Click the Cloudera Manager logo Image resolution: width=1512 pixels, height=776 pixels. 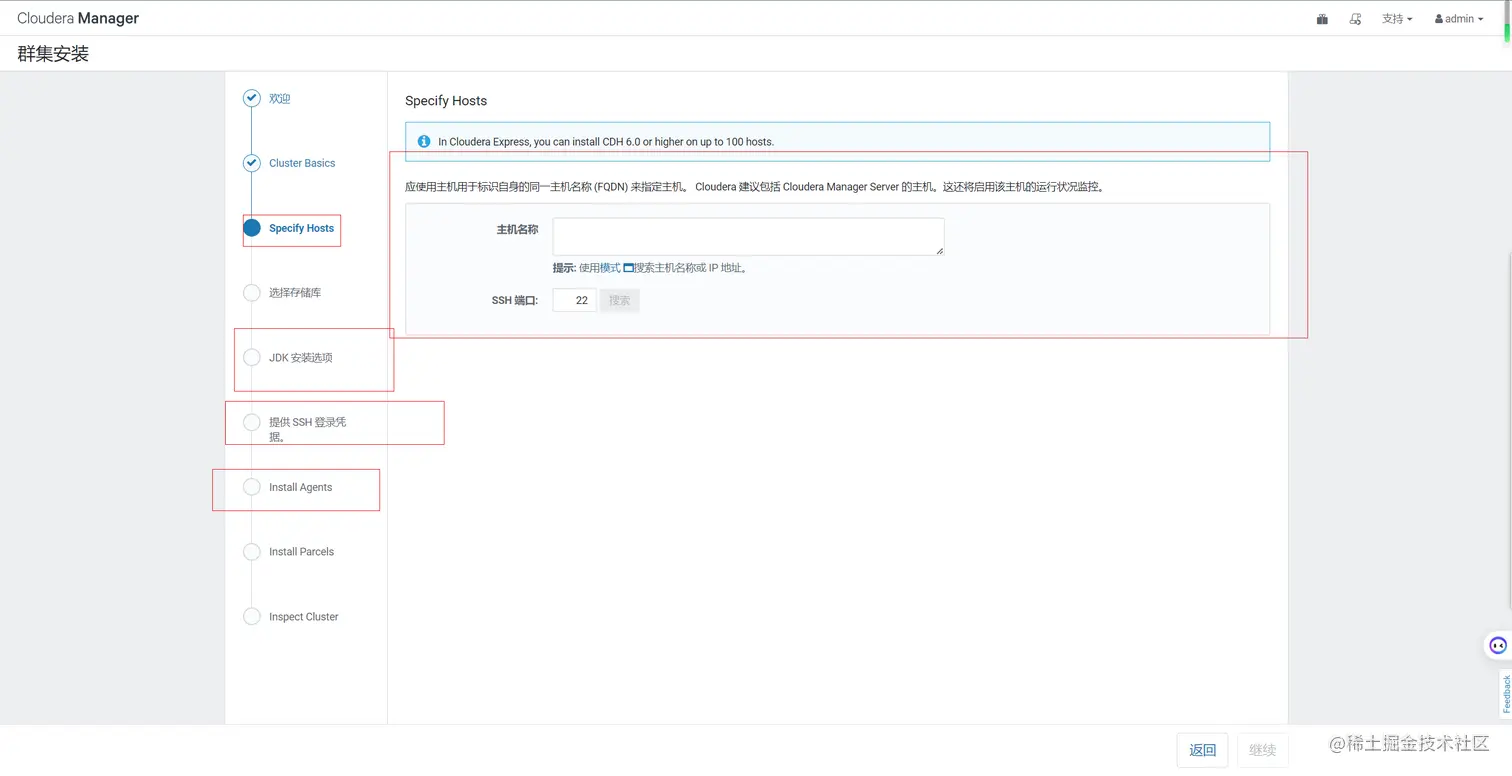point(78,18)
